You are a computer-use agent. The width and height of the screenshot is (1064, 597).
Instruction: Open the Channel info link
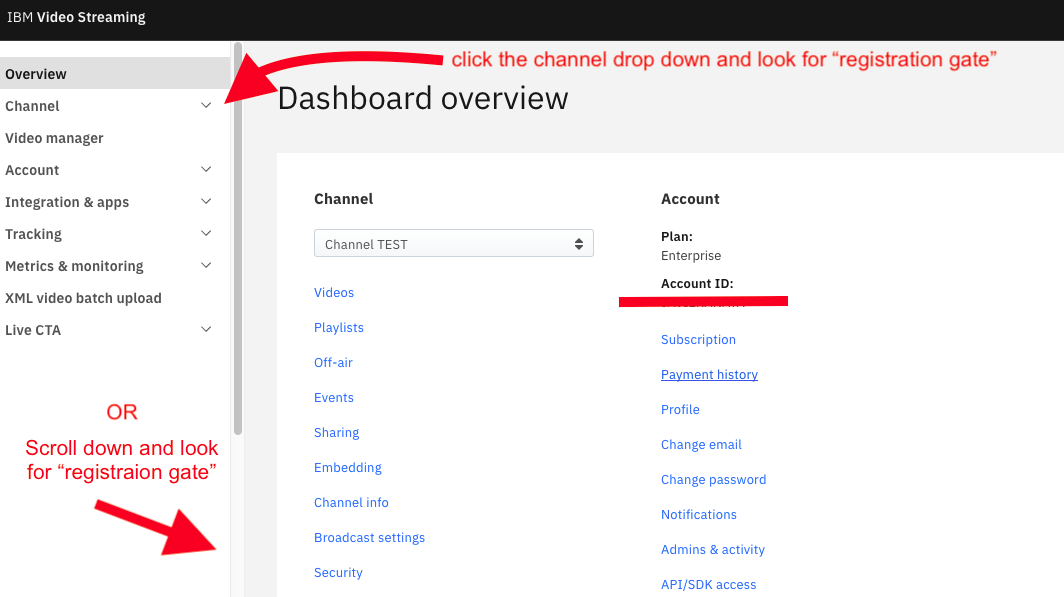click(352, 503)
